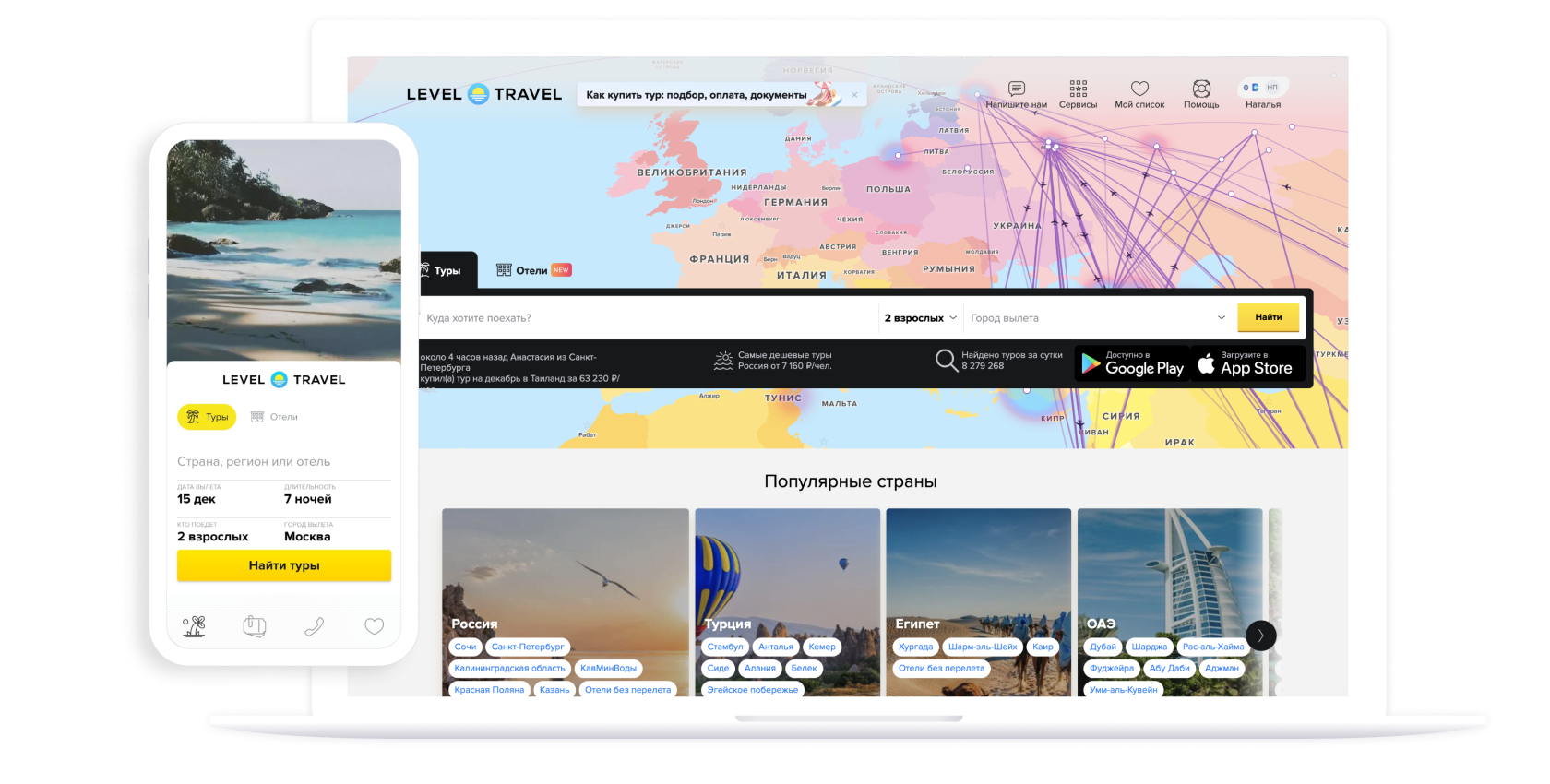Change departure date 15 дек on phone
Viewport: 1550px width, 784px height.
[197, 495]
